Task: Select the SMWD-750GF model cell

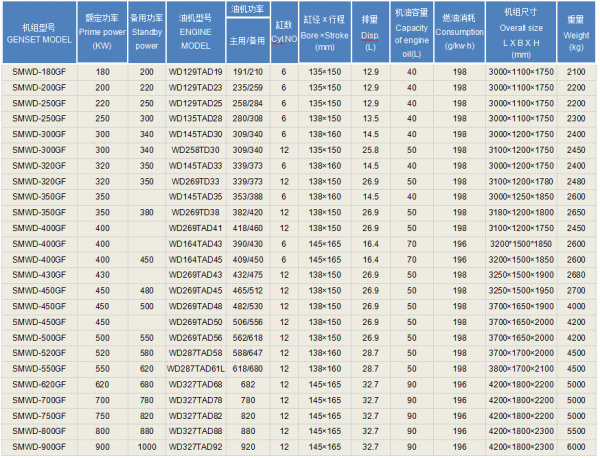Action: point(39,416)
